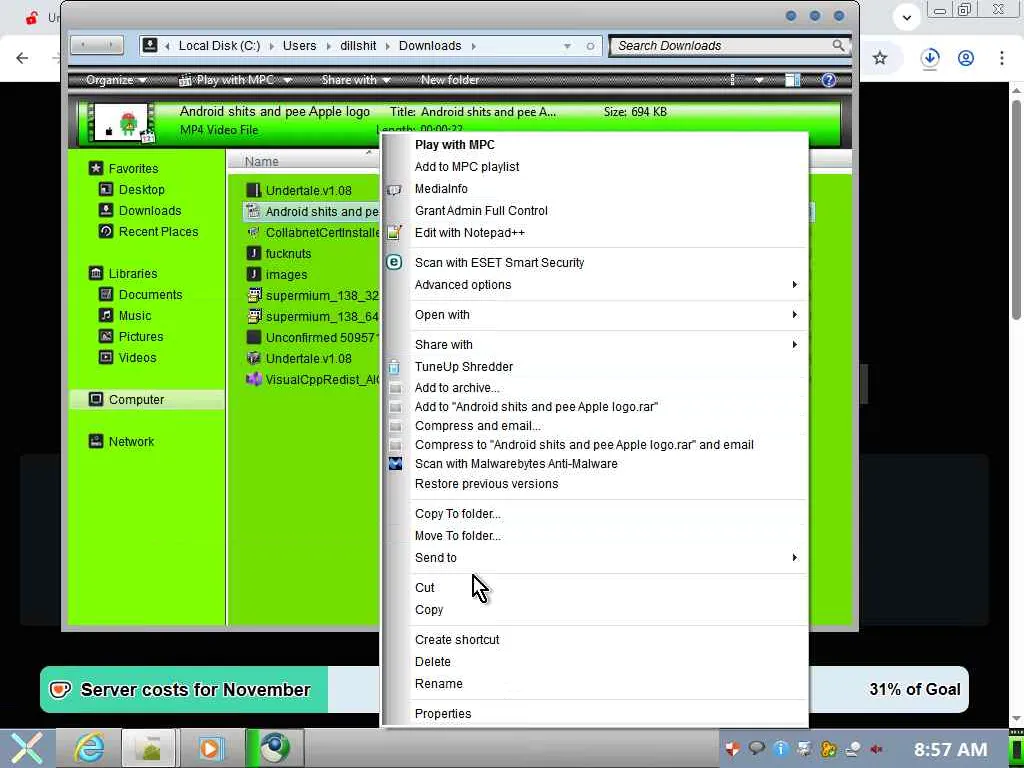Click the ESET icon in context menu

[394, 263]
